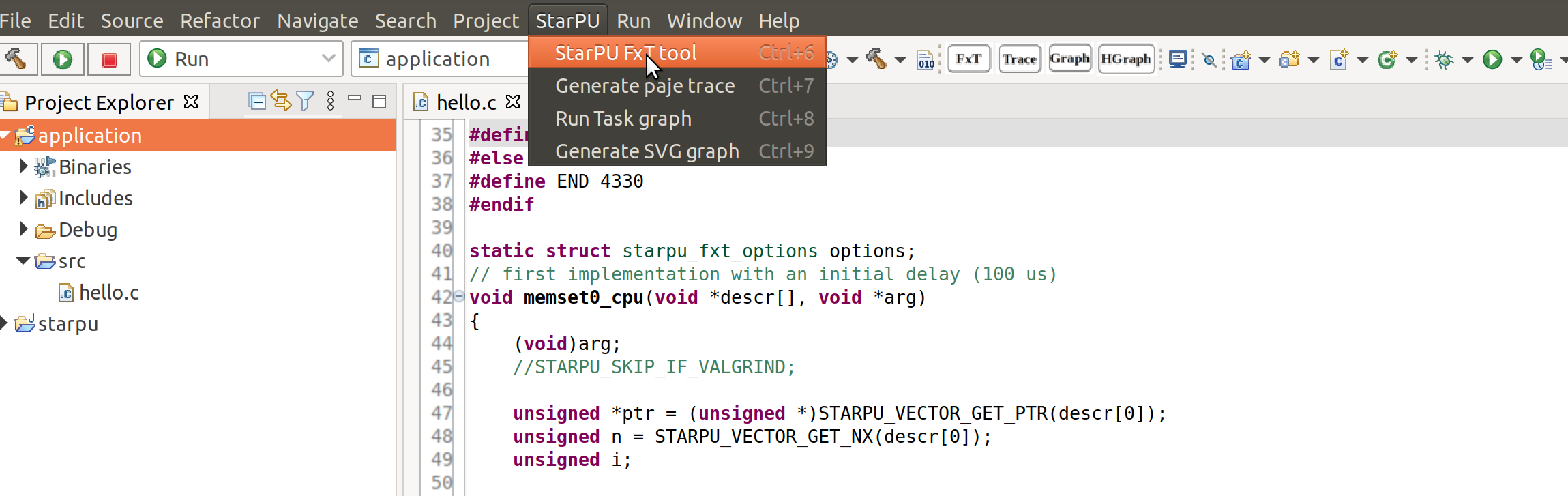Open the Project Explorer view menu dots
Viewport: 1568px width, 496px height.
(x=331, y=102)
